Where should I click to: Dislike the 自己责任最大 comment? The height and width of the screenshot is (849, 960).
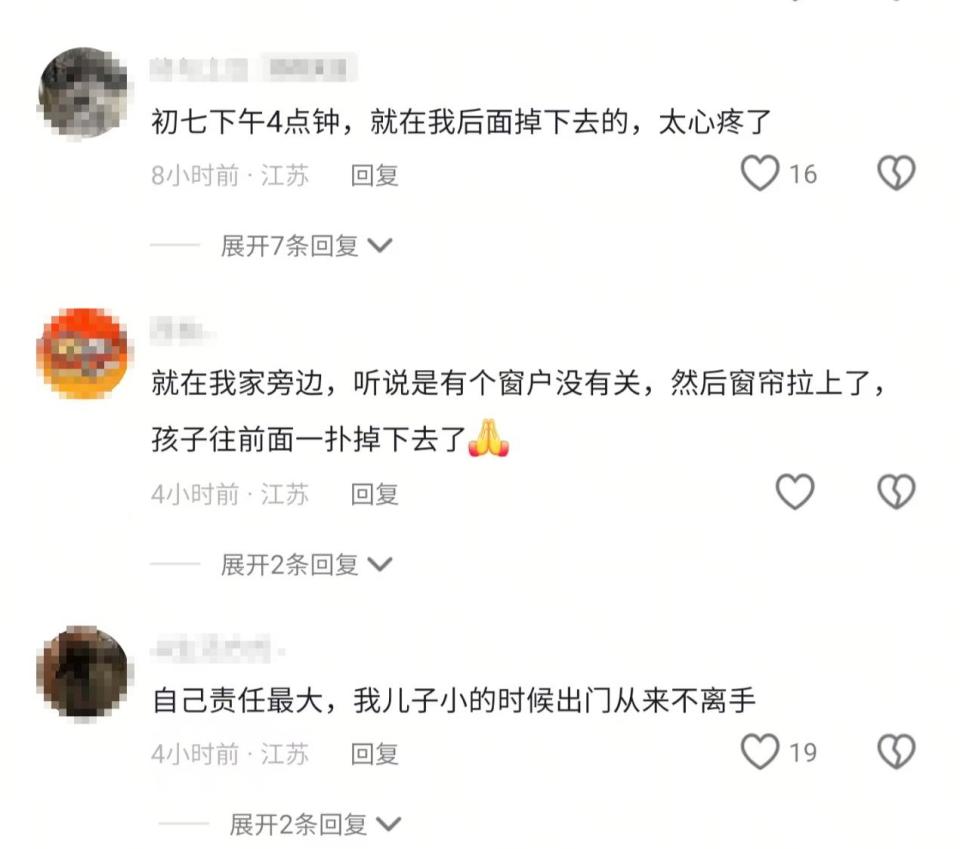click(x=896, y=752)
